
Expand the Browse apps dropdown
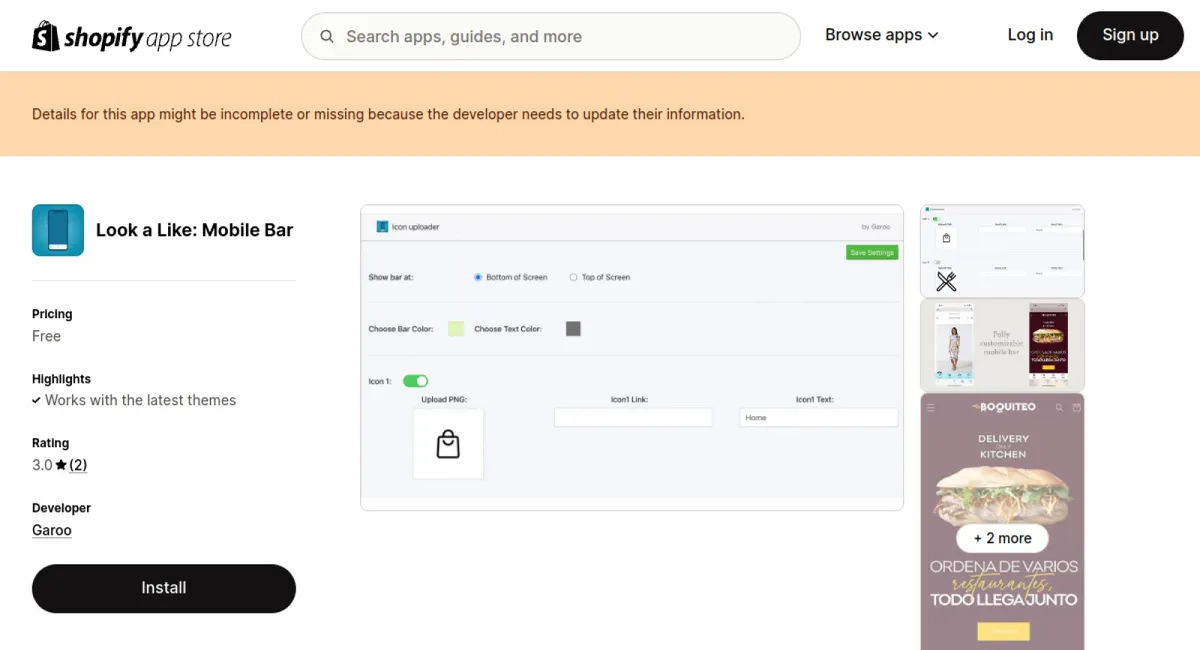click(x=881, y=35)
